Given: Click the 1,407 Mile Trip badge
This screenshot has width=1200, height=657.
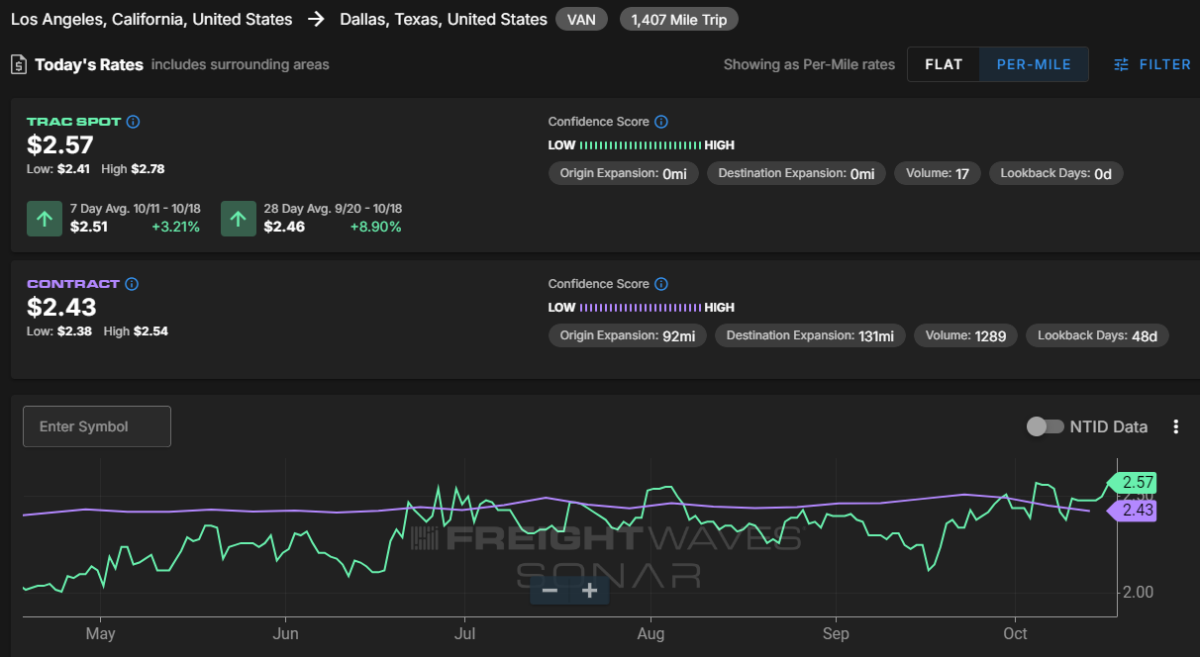Looking at the screenshot, I should click(x=679, y=19).
